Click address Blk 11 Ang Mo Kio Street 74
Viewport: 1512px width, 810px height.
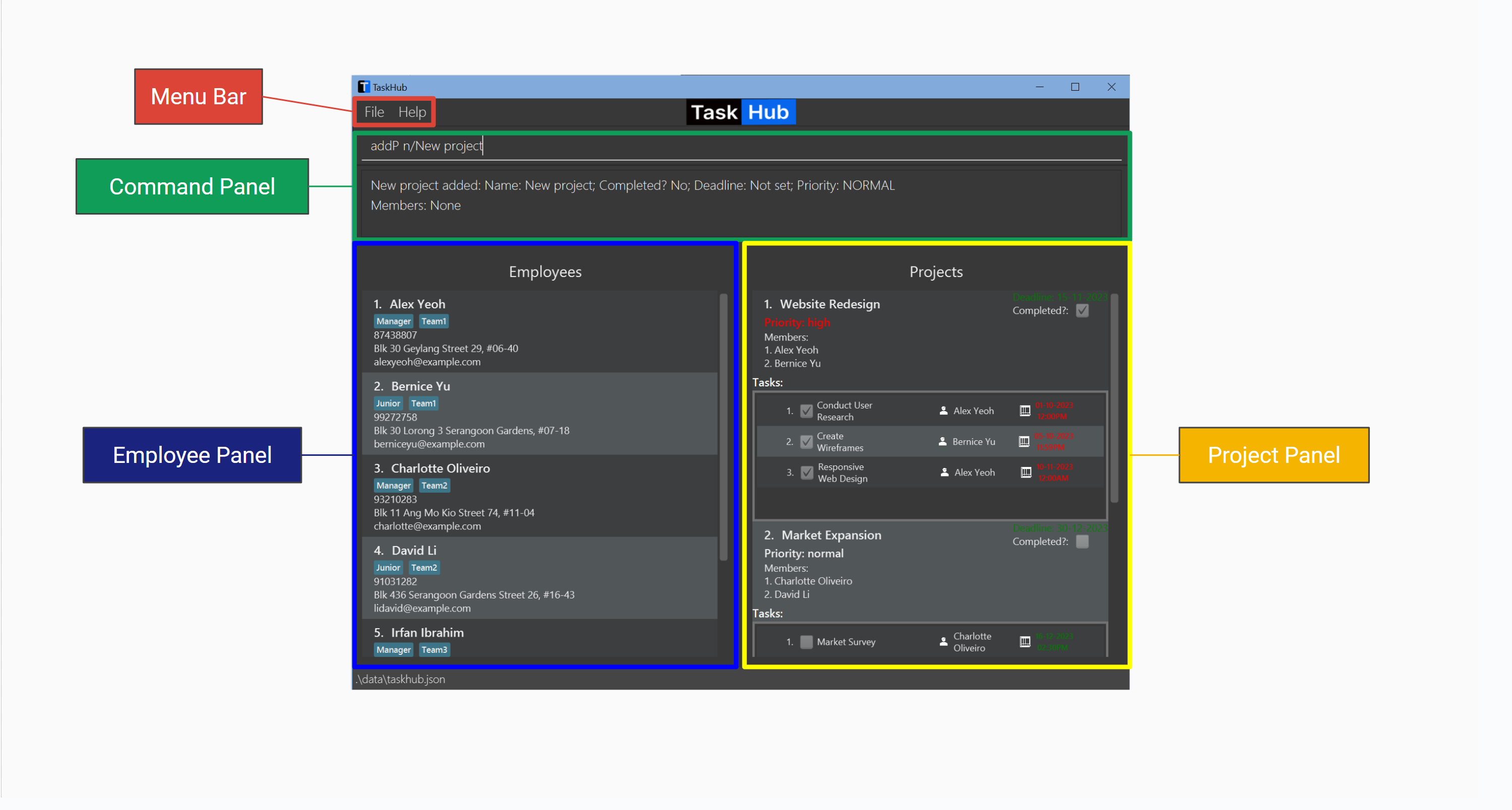[454, 513]
